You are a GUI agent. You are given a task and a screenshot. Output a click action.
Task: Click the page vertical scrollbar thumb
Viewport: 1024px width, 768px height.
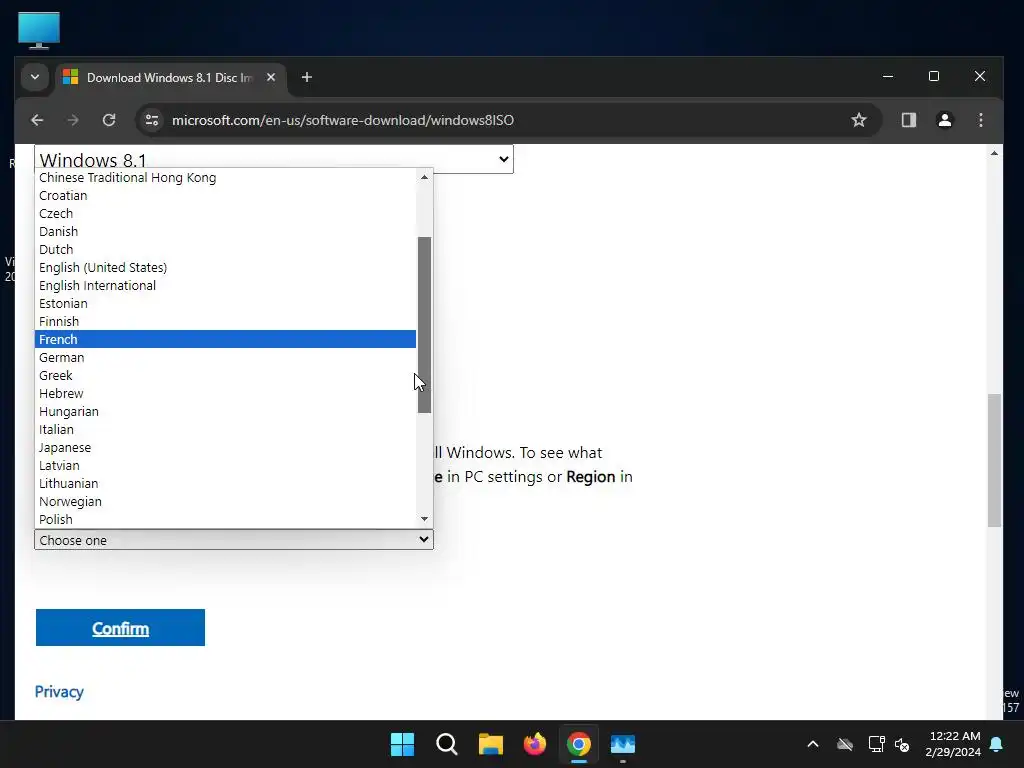tap(994, 460)
